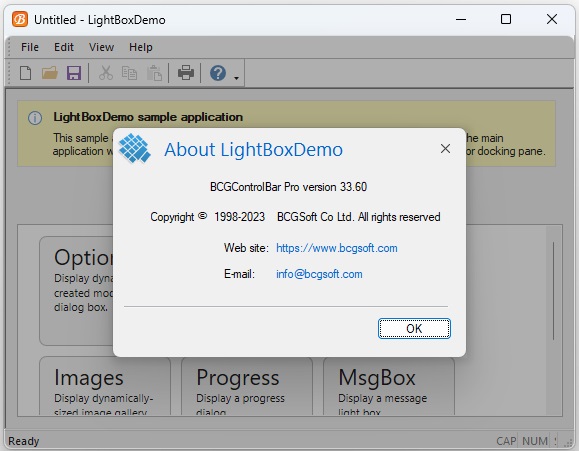Click the Ready status bar text
The image size is (579, 451).
pos(24,441)
